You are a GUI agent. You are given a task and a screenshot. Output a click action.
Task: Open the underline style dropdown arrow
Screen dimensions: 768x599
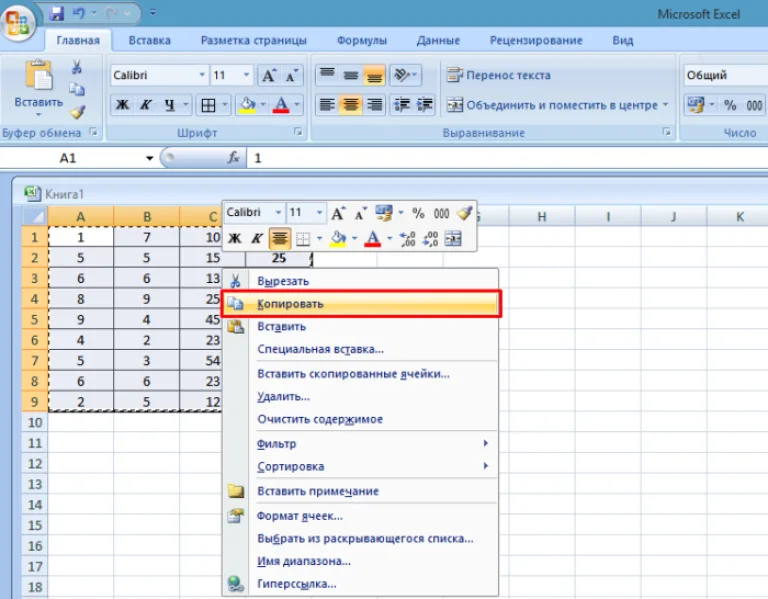(x=186, y=104)
